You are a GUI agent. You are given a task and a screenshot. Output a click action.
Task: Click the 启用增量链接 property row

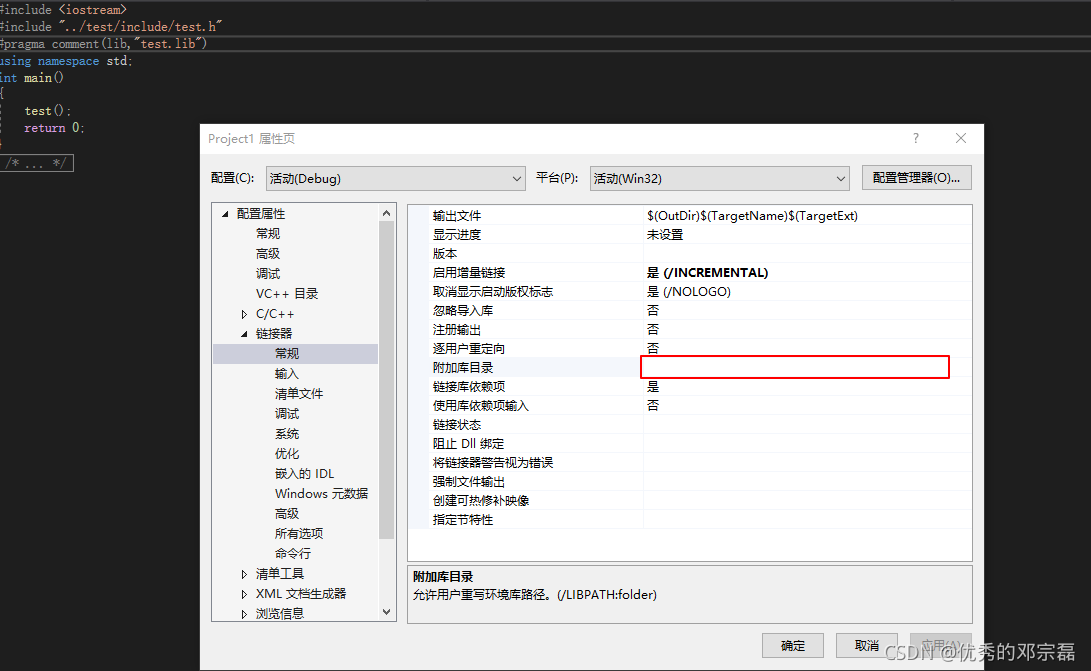(690, 273)
